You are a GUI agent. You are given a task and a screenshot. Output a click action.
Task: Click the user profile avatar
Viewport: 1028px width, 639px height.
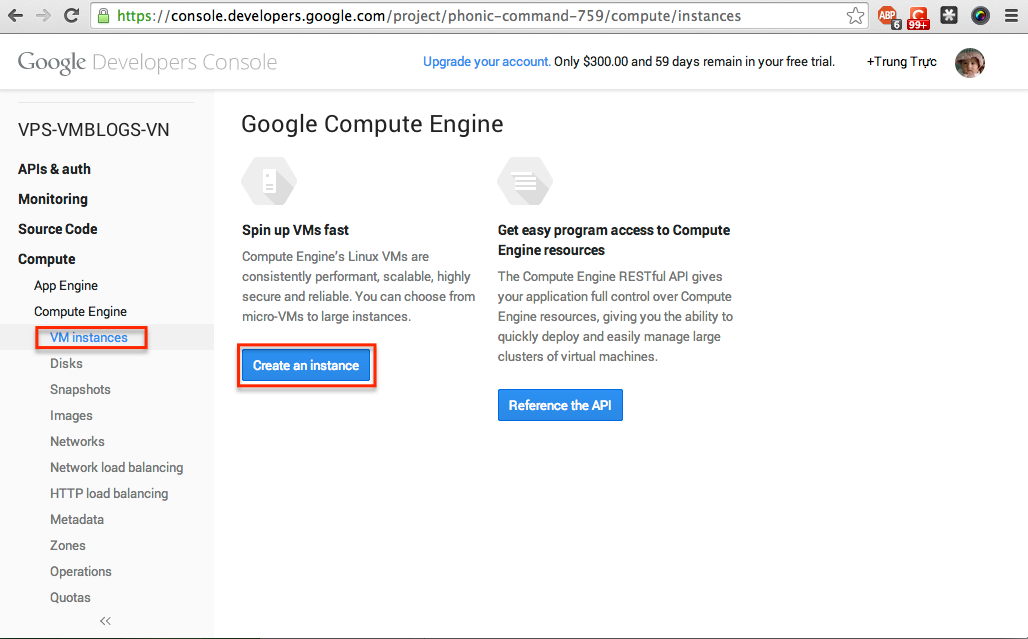(970, 62)
